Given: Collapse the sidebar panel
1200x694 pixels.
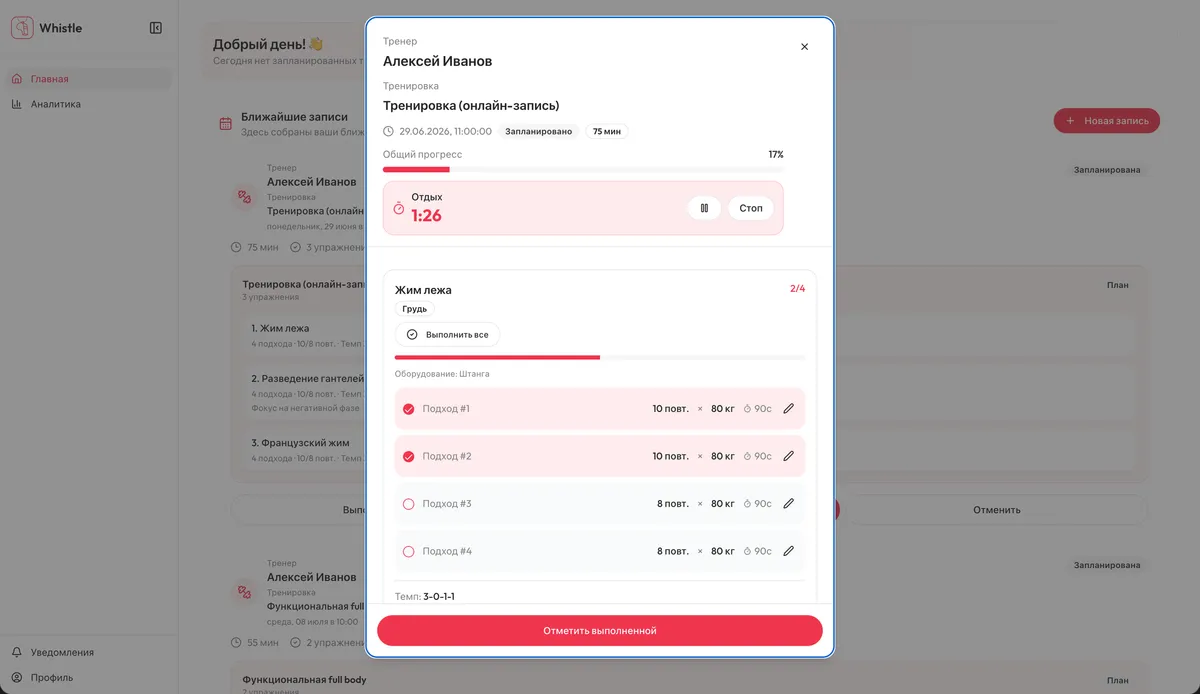Looking at the screenshot, I should click(x=156, y=28).
